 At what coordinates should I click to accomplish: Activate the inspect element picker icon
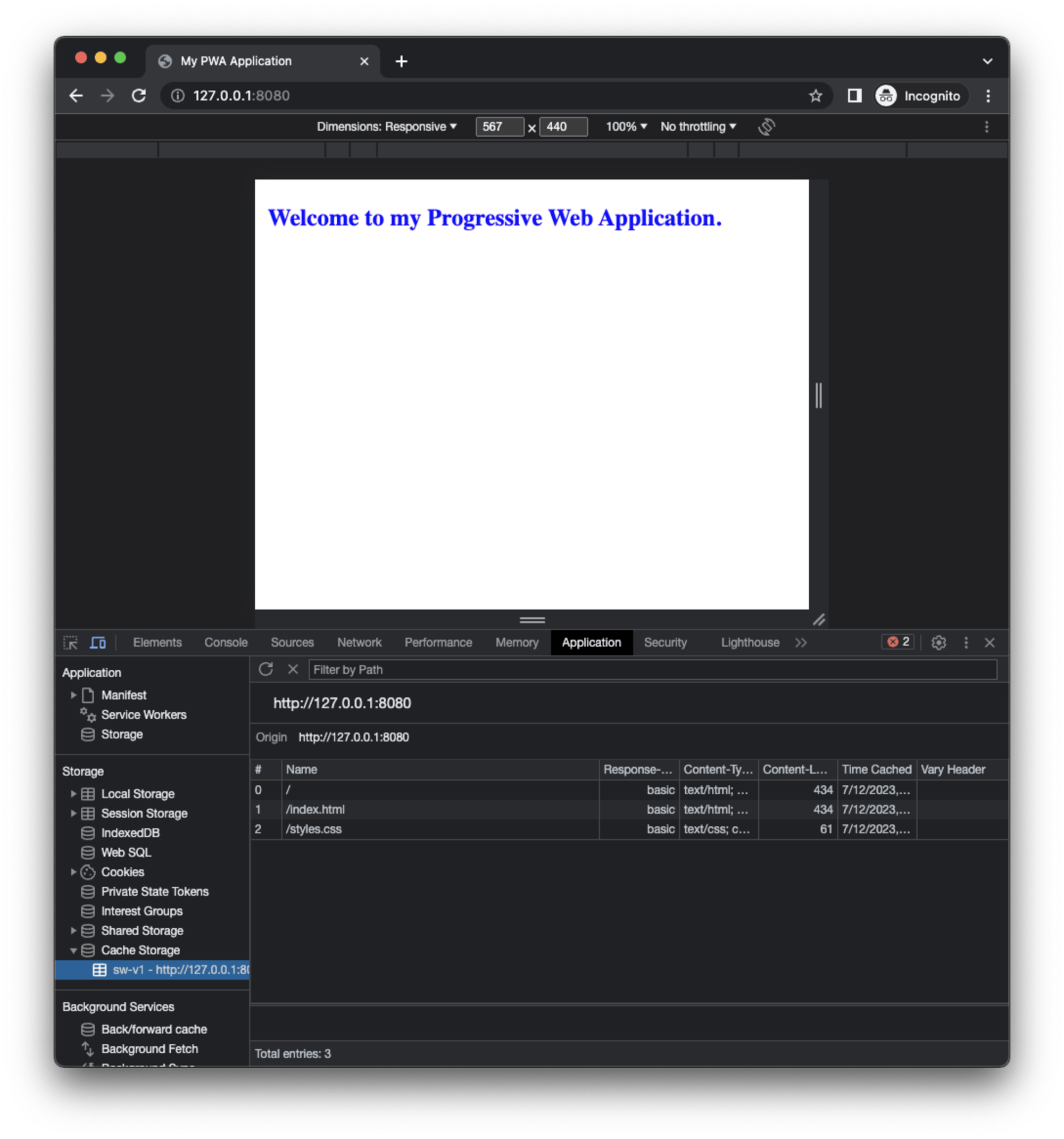[x=70, y=642]
